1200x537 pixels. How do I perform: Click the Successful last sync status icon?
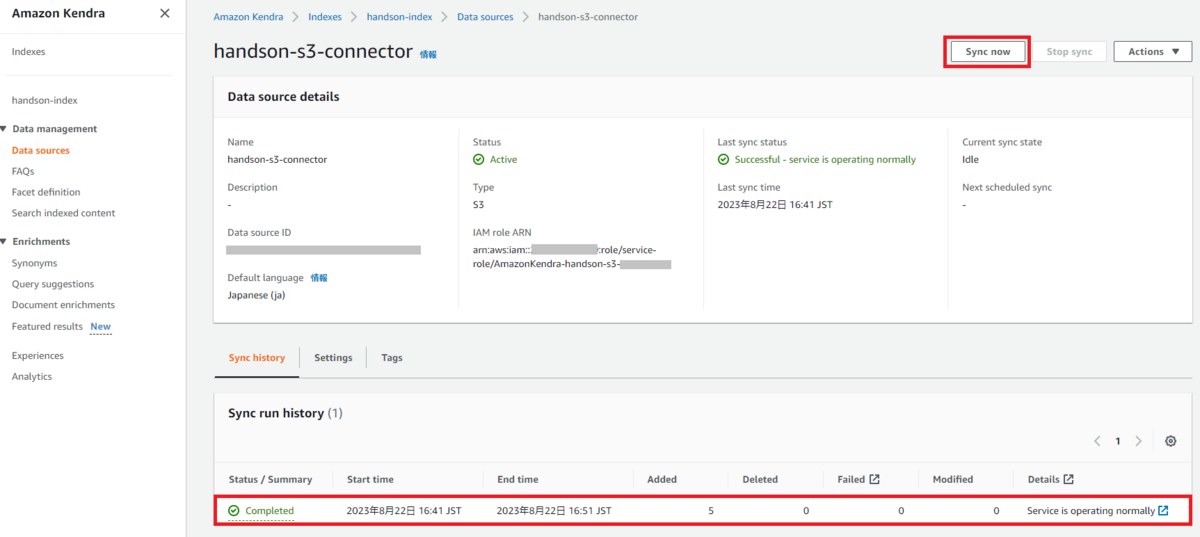(724, 159)
